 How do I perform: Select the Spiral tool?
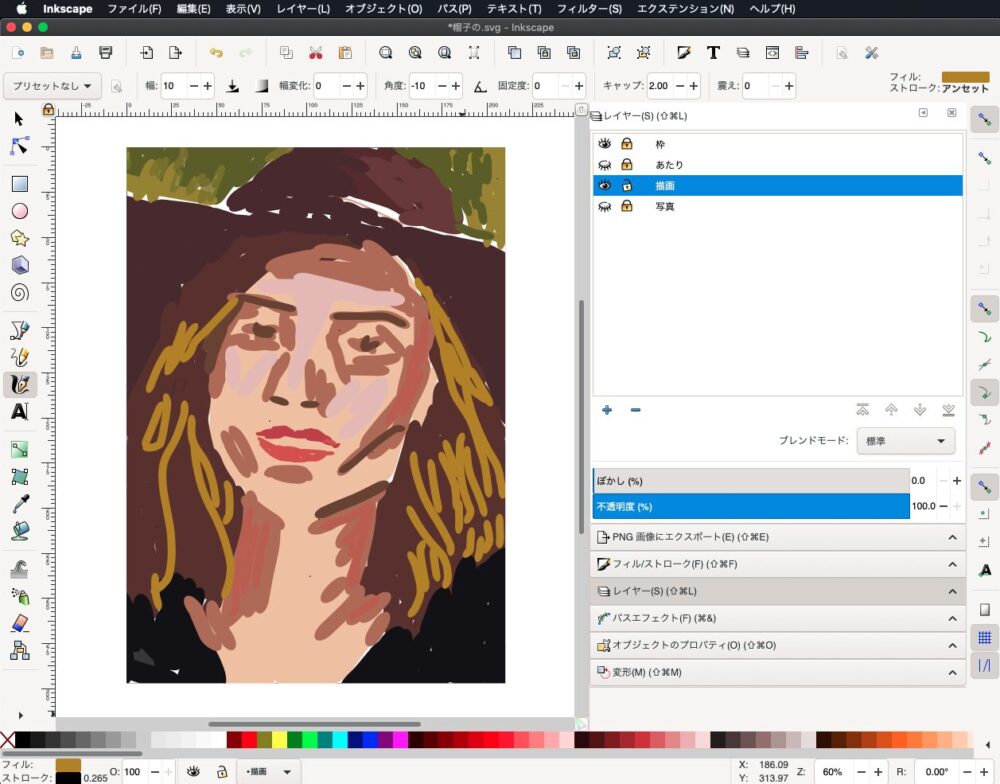pos(19,293)
